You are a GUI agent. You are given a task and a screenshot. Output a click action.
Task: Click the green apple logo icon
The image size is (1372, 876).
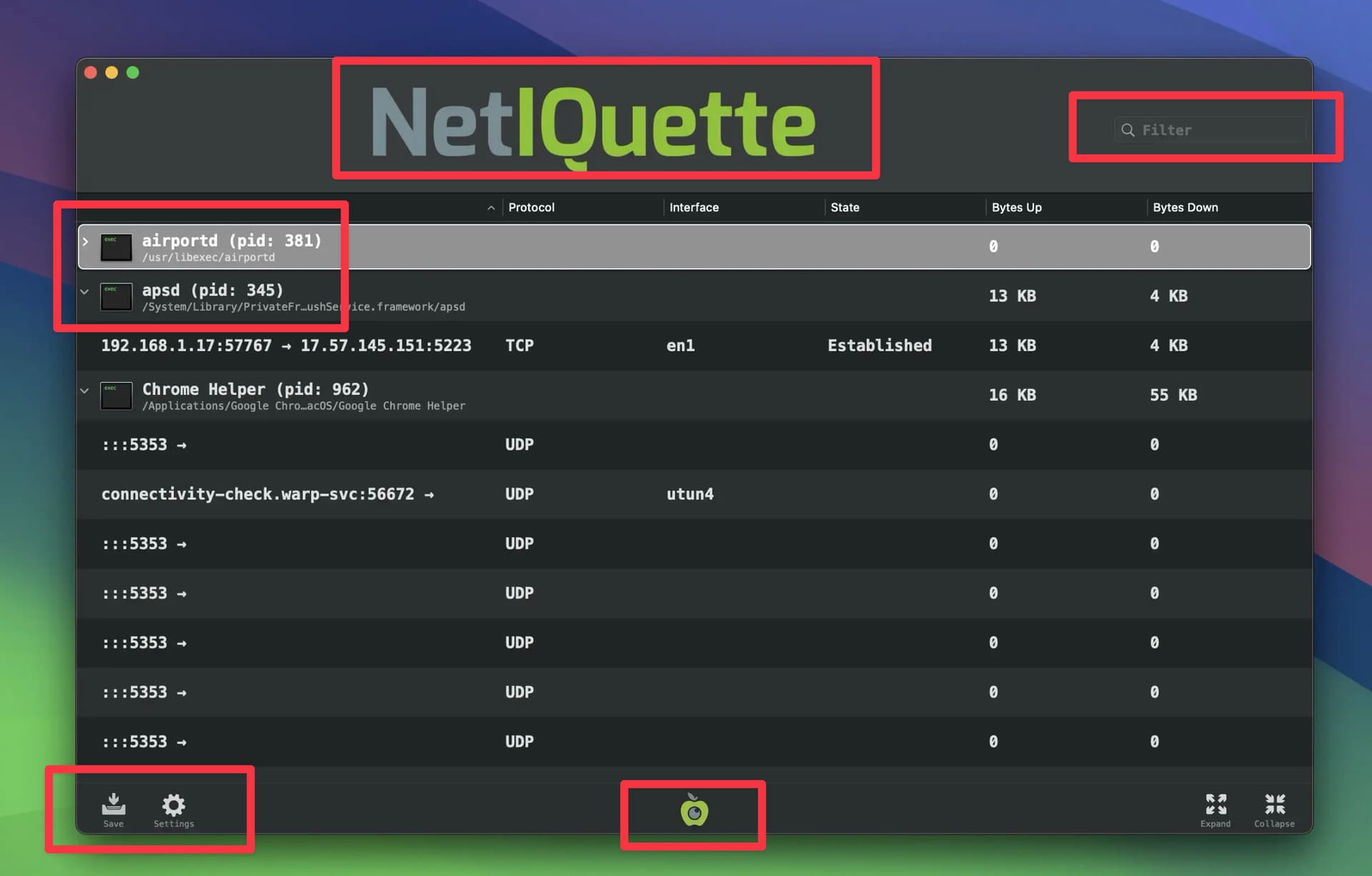(x=694, y=810)
